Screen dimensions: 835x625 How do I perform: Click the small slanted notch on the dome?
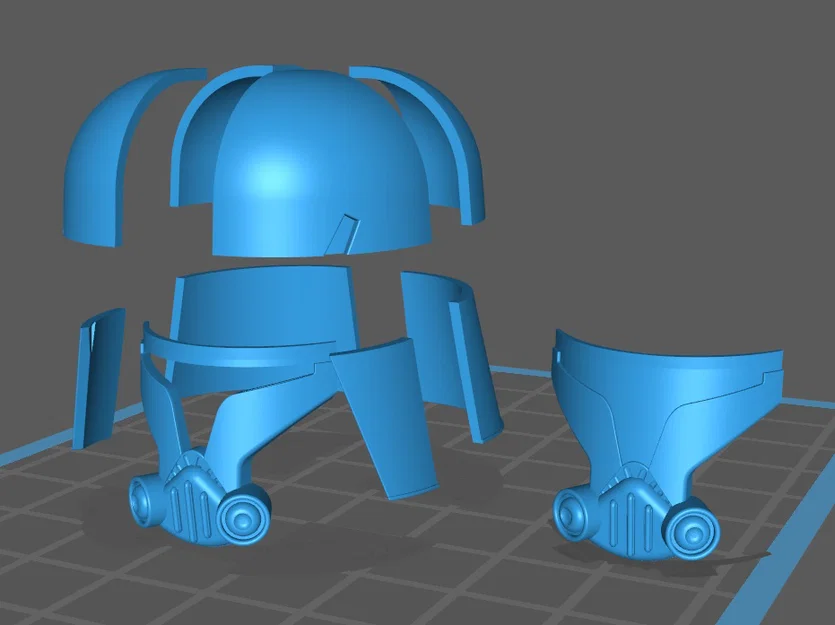point(343,234)
